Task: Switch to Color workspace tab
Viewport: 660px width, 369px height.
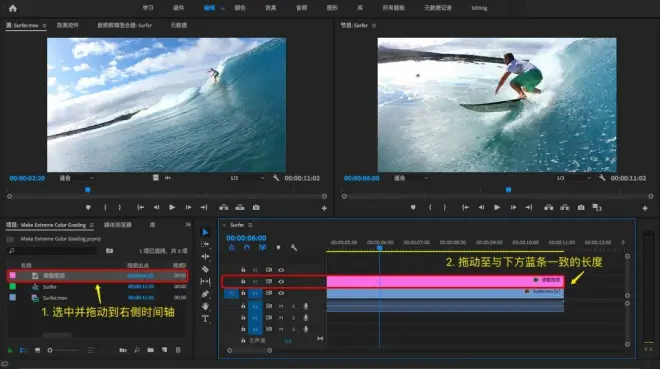Action: (x=240, y=8)
